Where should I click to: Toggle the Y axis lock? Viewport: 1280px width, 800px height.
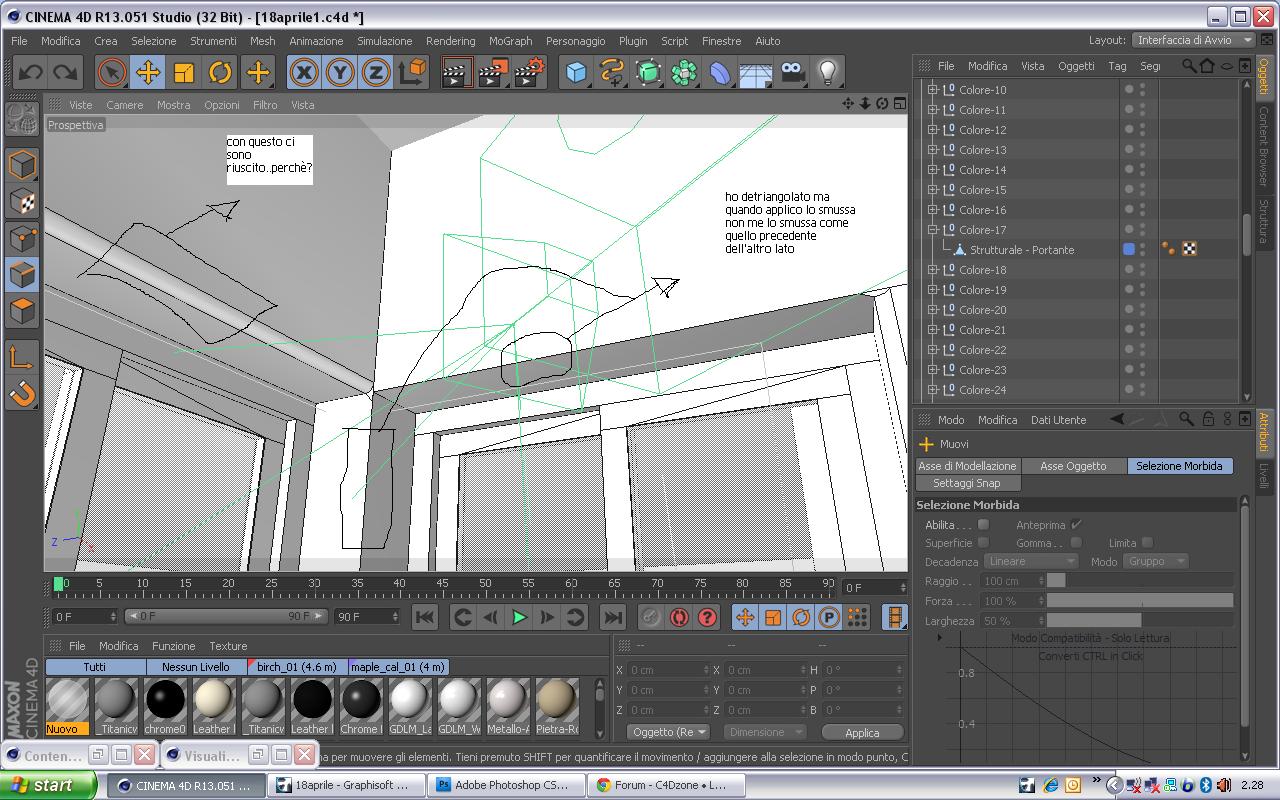tap(340, 72)
